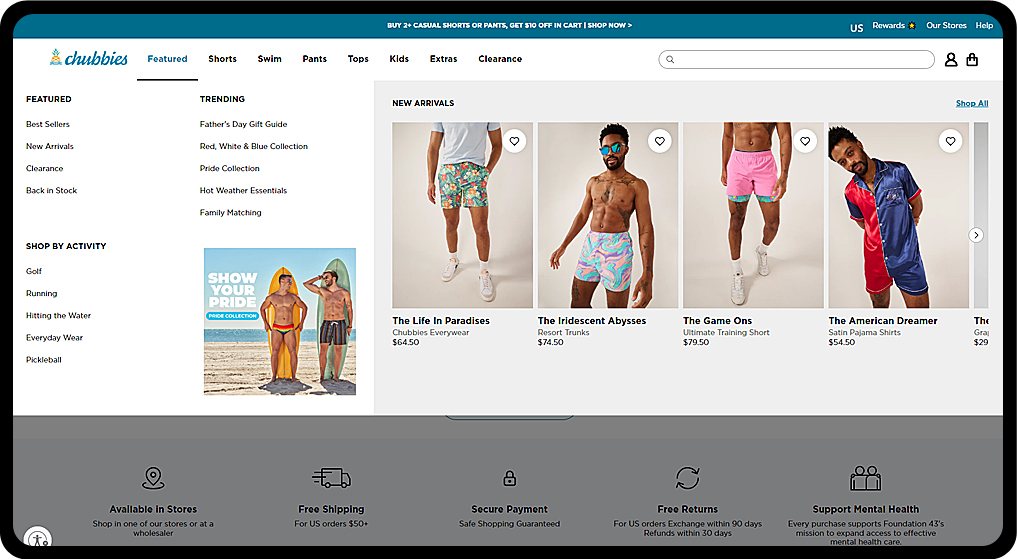Click The Life In Paradises title

[441, 320]
